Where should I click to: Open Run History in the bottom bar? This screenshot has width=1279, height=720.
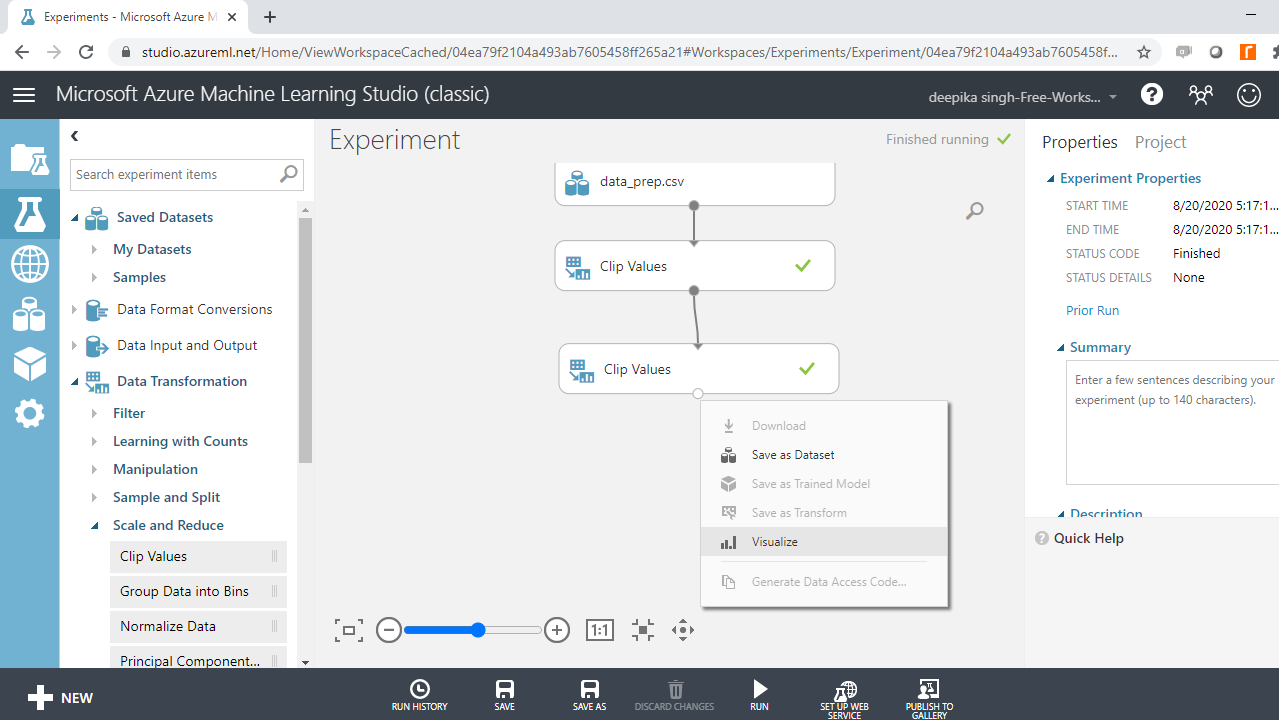[x=420, y=695]
